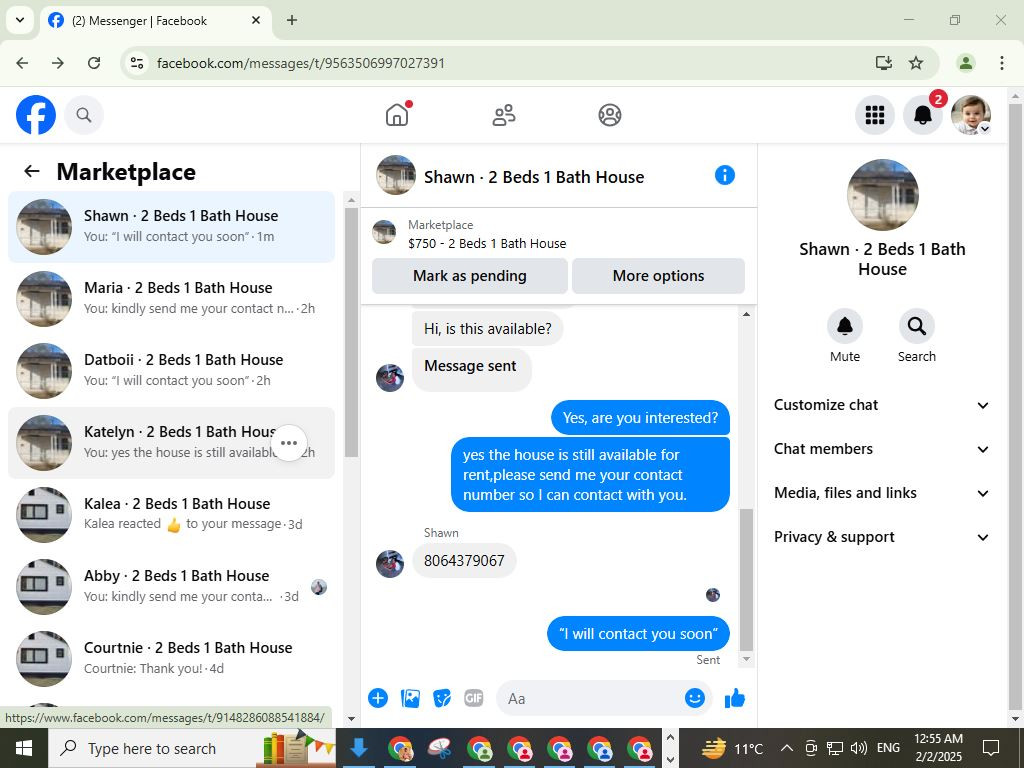Click the More options button

(x=658, y=276)
